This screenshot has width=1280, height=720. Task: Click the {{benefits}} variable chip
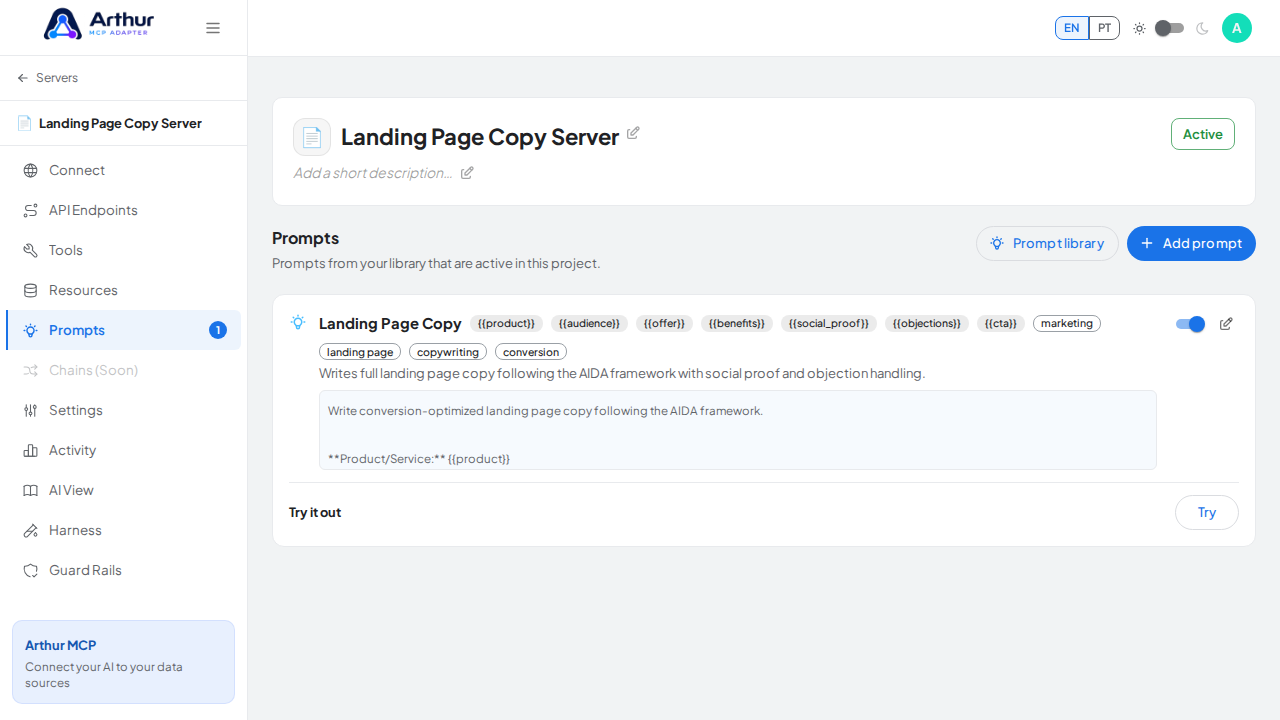coord(737,324)
